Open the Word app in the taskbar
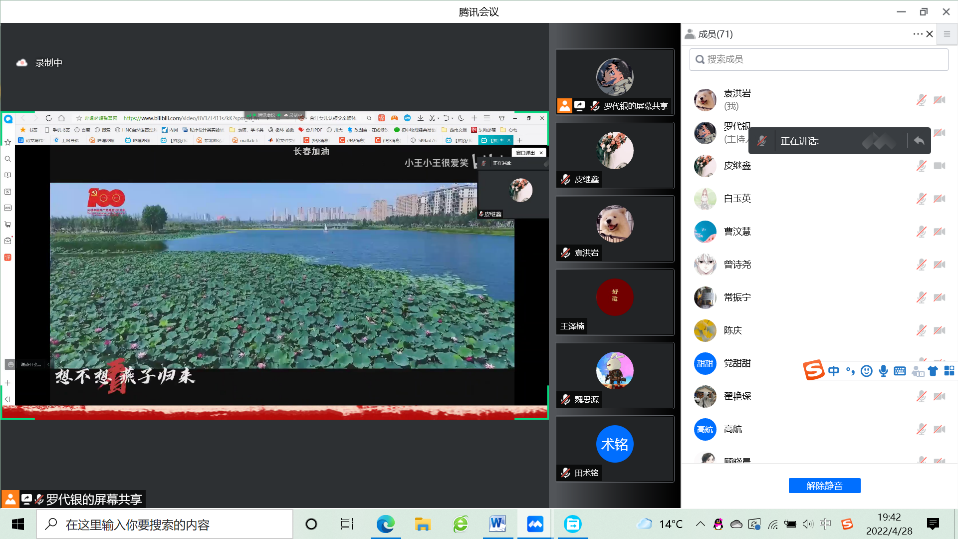Viewport: 958px width, 539px height. [x=498, y=524]
